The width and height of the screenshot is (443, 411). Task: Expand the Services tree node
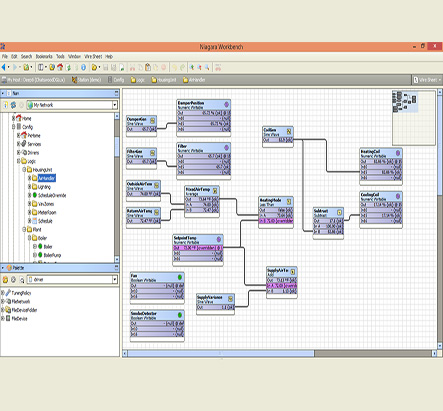(19, 144)
